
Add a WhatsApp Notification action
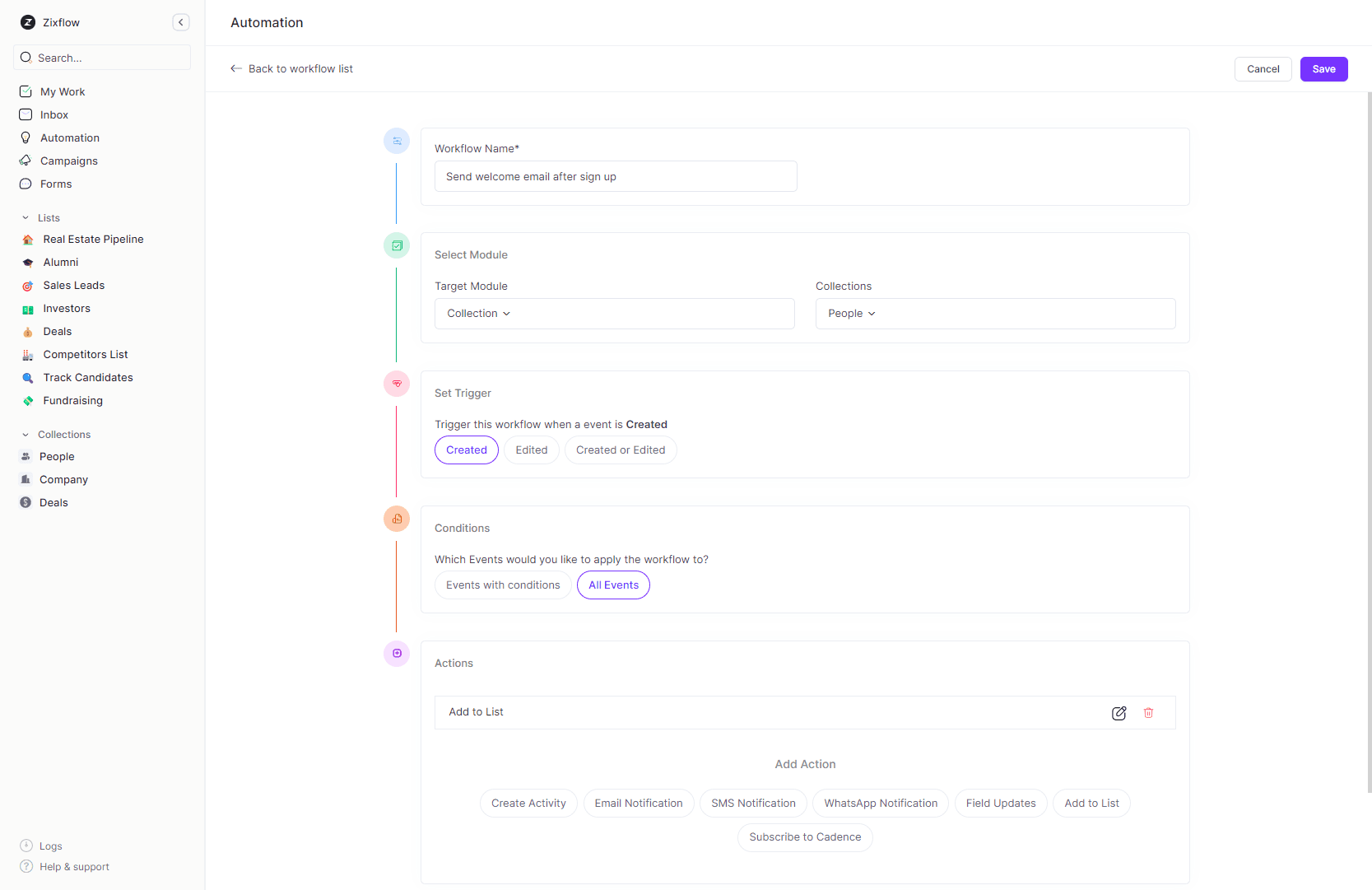[880, 803]
